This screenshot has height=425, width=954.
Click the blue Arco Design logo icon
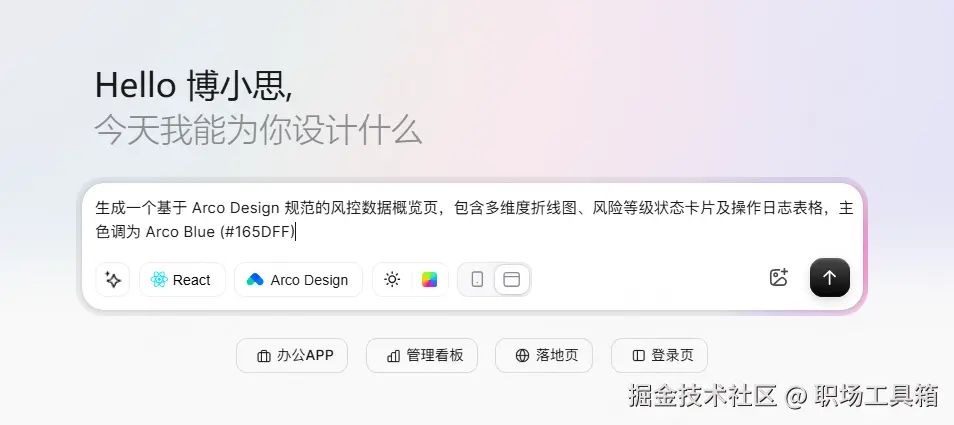click(x=255, y=280)
